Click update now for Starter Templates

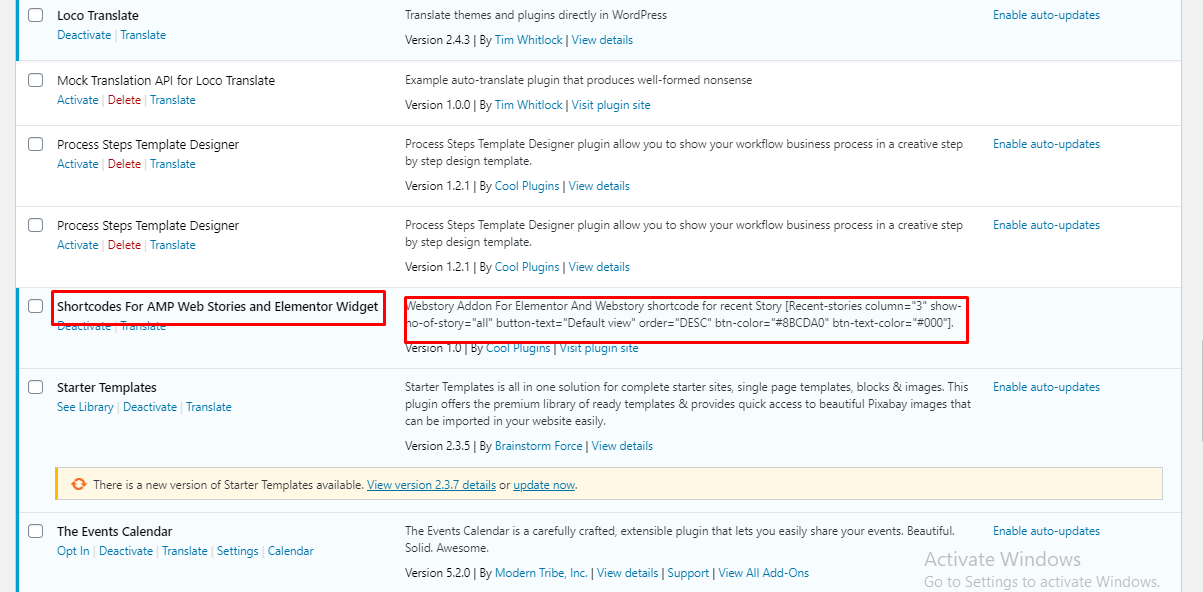pos(544,485)
